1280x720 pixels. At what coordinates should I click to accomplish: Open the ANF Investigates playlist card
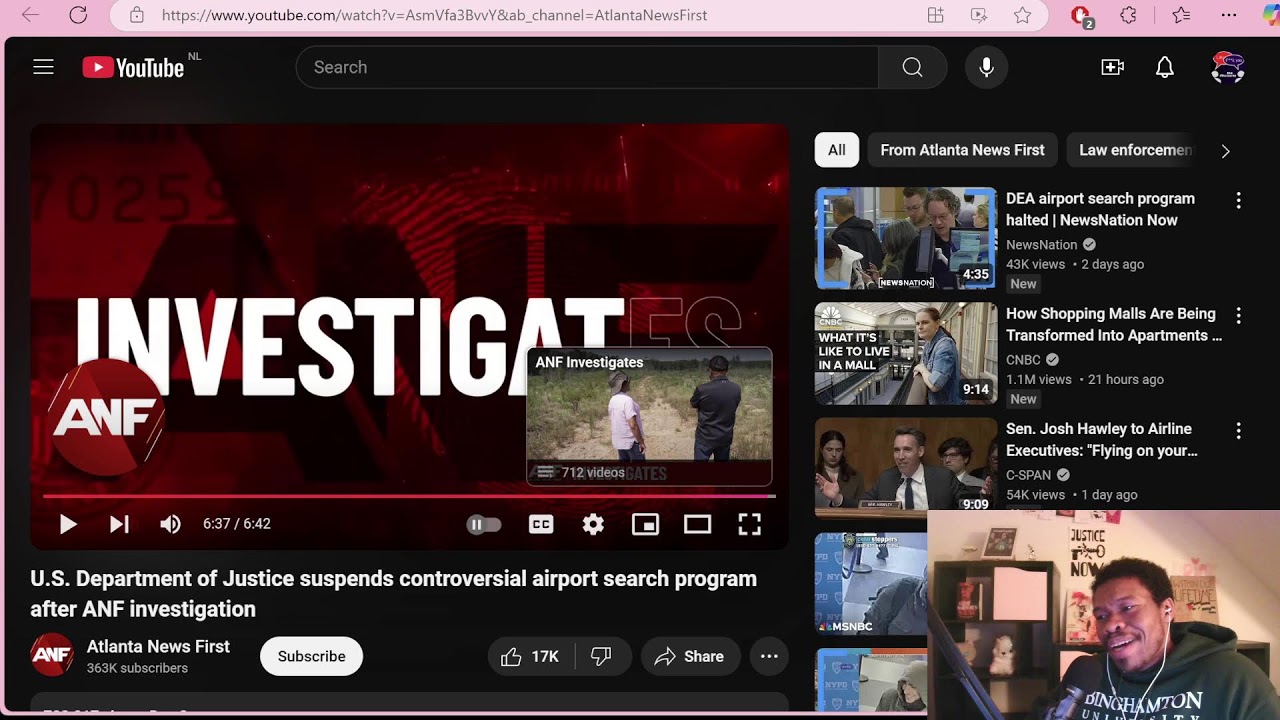point(649,416)
